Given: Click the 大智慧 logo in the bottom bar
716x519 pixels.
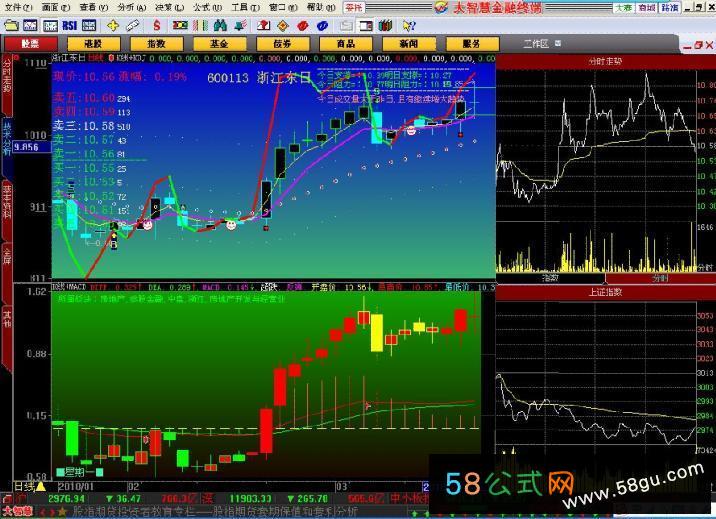Looking at the screenshot, I should click(x=17, y=512).
